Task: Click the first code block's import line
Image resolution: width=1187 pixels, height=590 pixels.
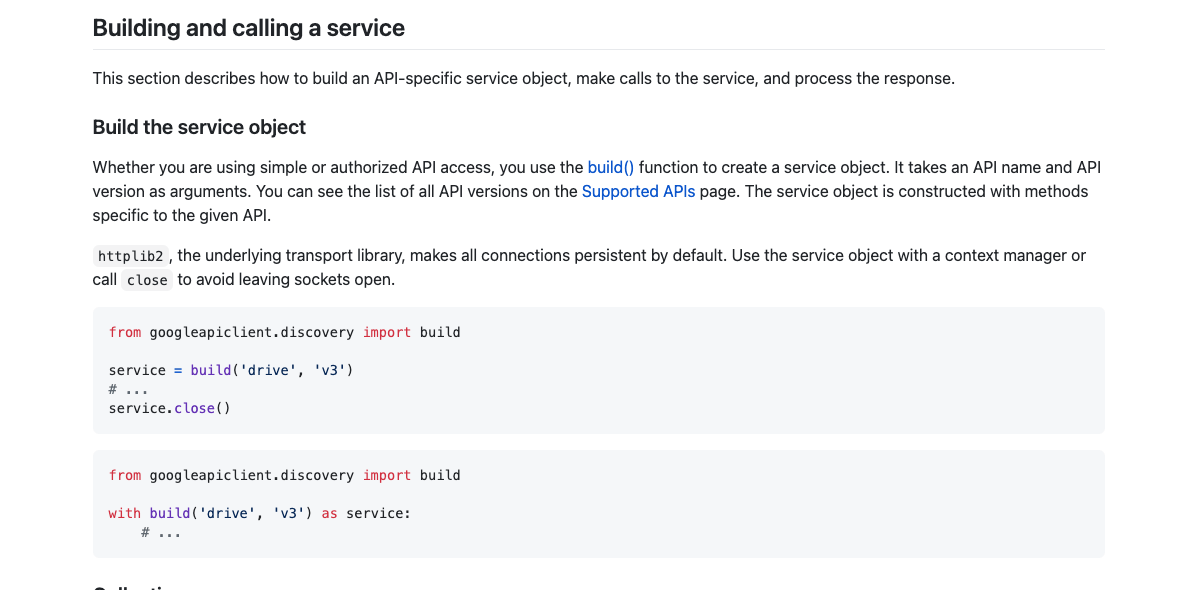Action: click(x=284, y=332)
